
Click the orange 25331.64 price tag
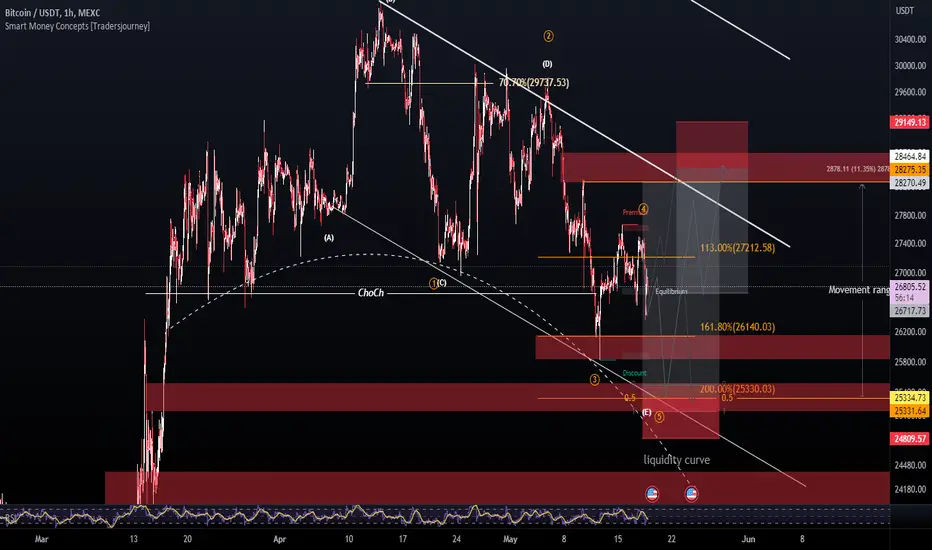910,411
